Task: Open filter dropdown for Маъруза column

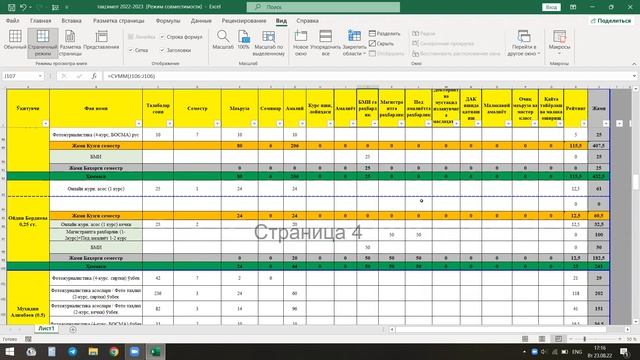Action: pyautogui.click(x=254, y=124)
